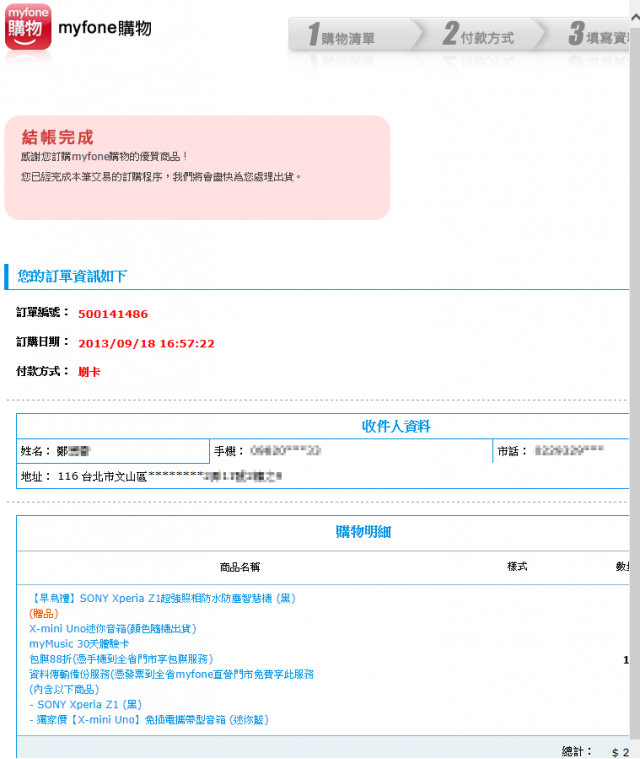Image resolution: width=640 pixels, height=759 pixels.
Task: Click the 購物明細 table header
Action: [363, 532]
